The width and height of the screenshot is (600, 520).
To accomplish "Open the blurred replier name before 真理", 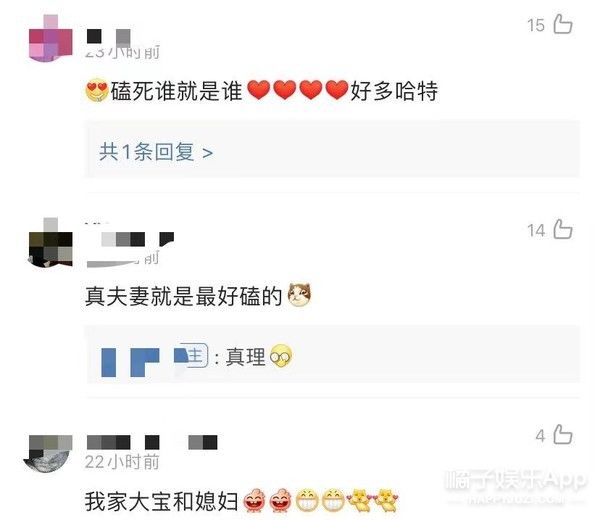I will (155, 361).
